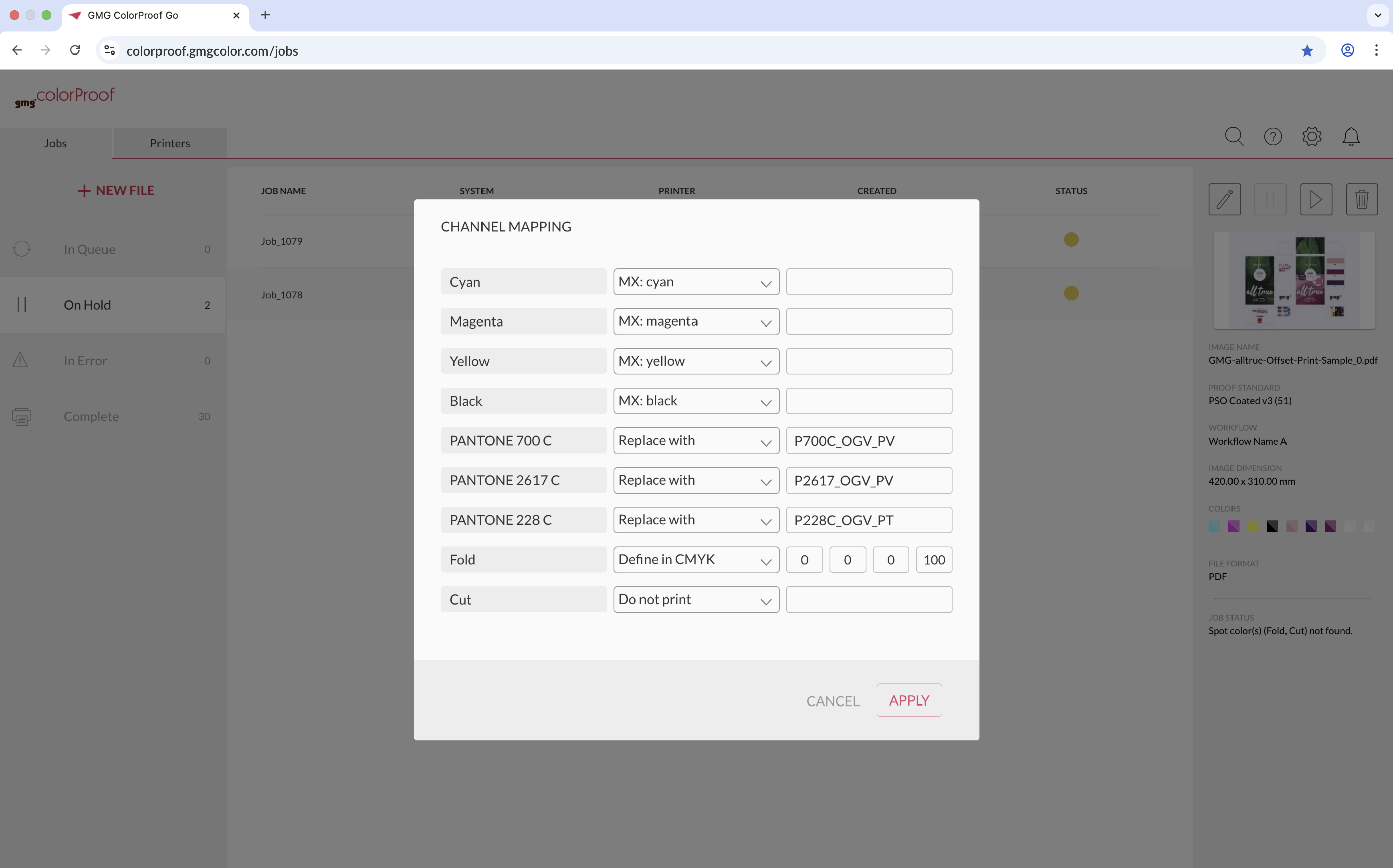
Task: Click the cyan color swatch under COLORS
Action: [1214, 526]
